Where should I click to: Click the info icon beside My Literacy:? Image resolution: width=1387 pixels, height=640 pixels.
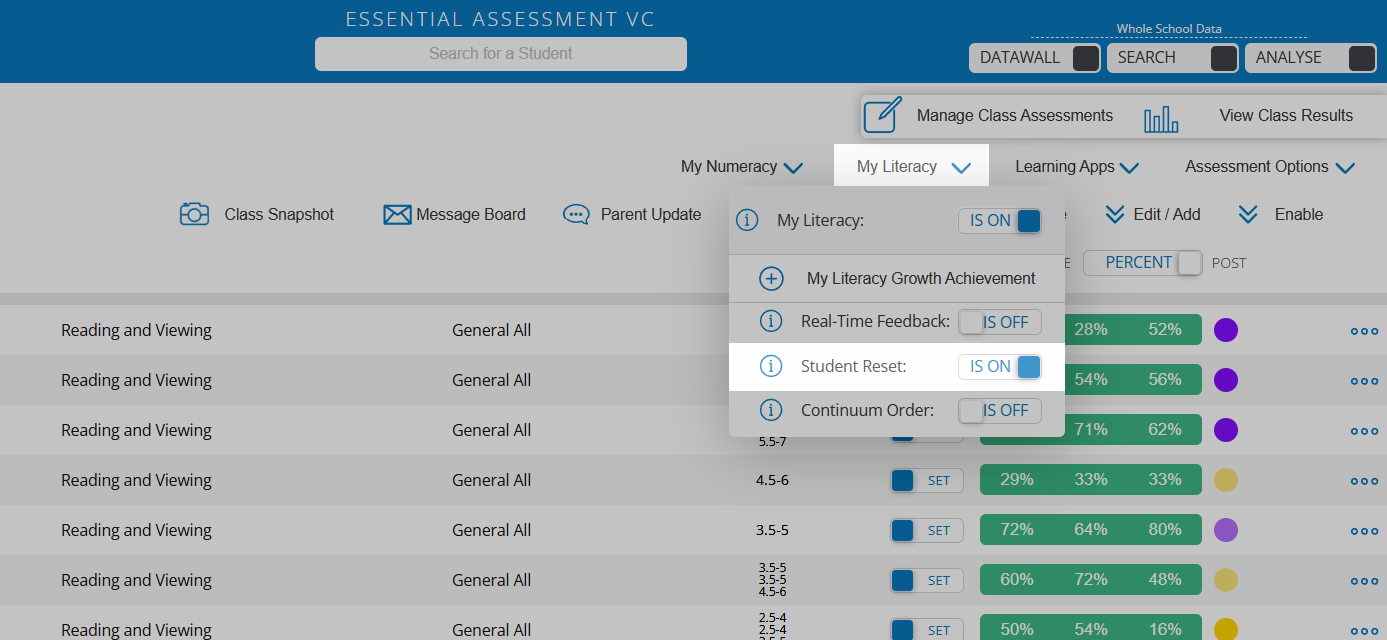coord(747,220)
